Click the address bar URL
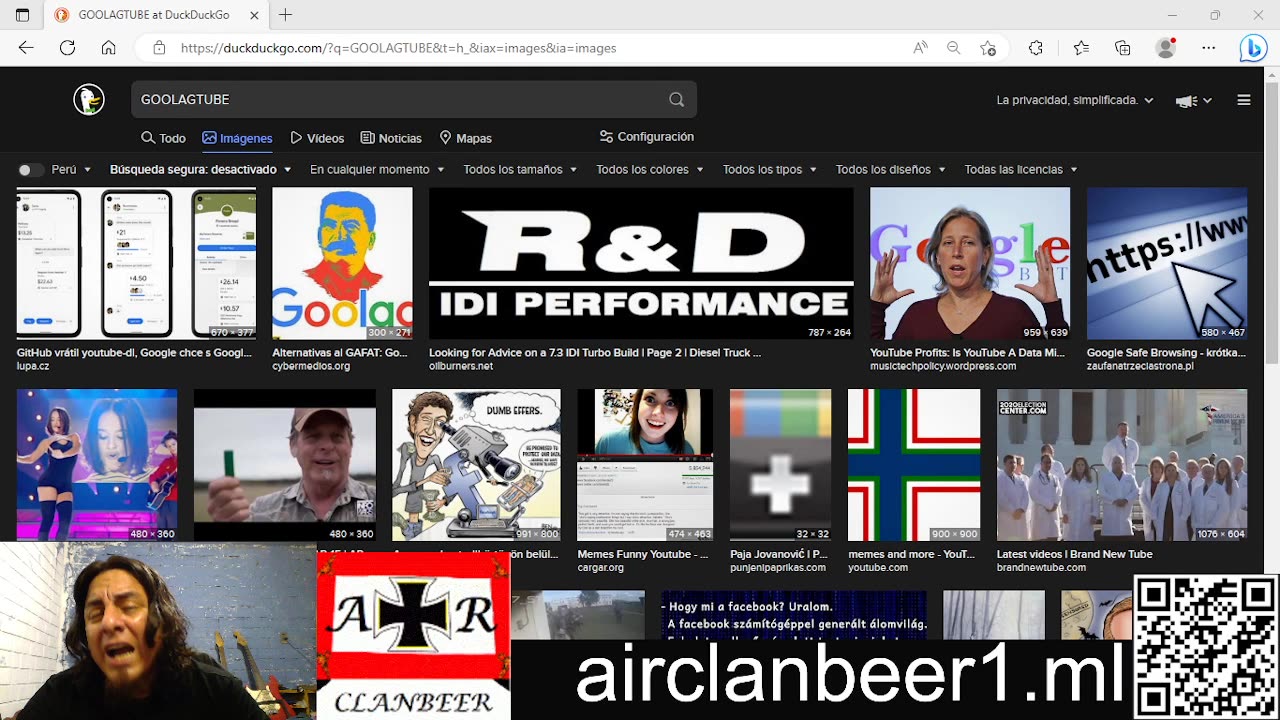 (398, 48)
